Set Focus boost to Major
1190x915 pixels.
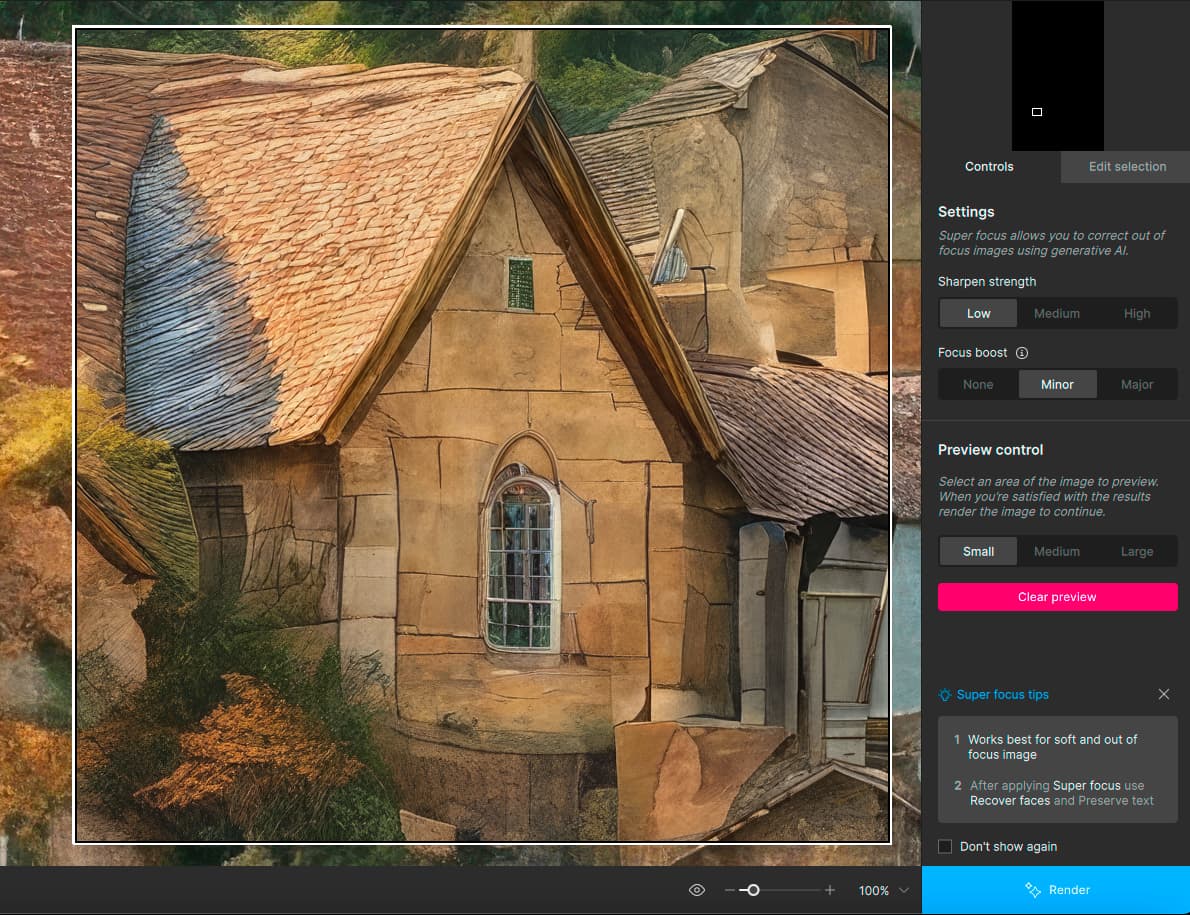click(1137, 385)
